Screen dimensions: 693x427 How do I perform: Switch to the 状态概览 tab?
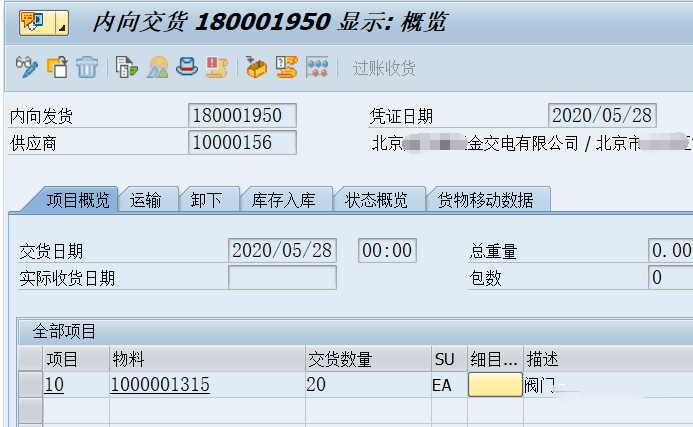pos(377,200)
